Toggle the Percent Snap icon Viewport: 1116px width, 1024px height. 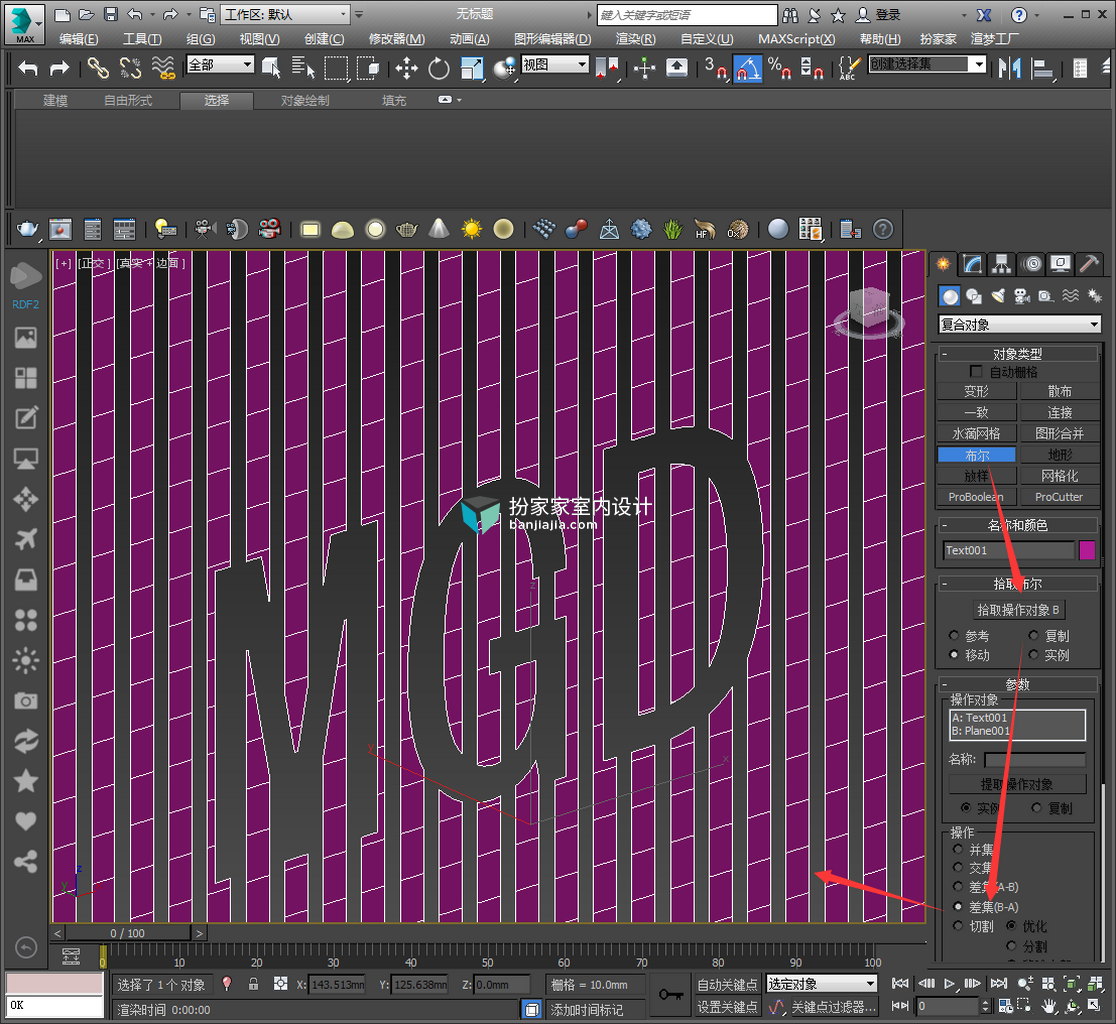779,68
